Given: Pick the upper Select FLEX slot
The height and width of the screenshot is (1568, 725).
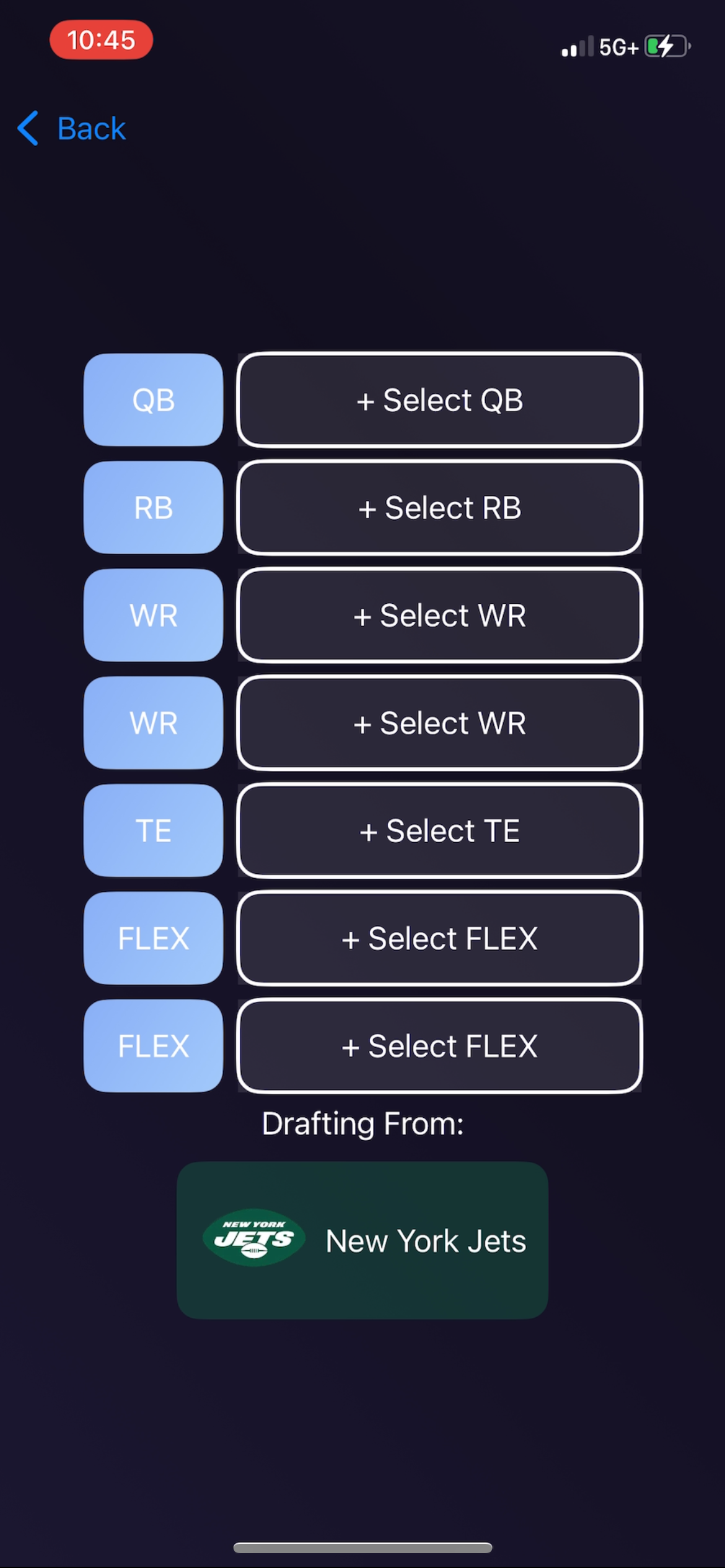Looking at the screenshot, I should click(439, 938).
